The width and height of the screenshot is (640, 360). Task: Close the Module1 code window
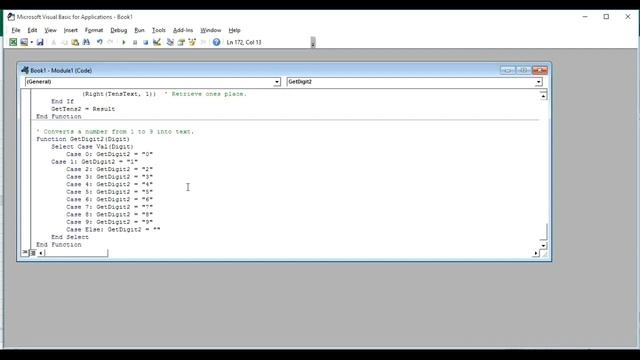[x=540, y=70]
